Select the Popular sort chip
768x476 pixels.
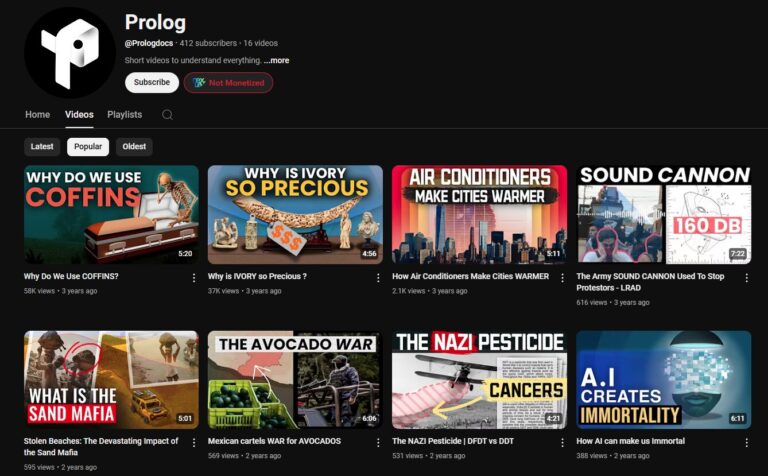coord(88,146)
